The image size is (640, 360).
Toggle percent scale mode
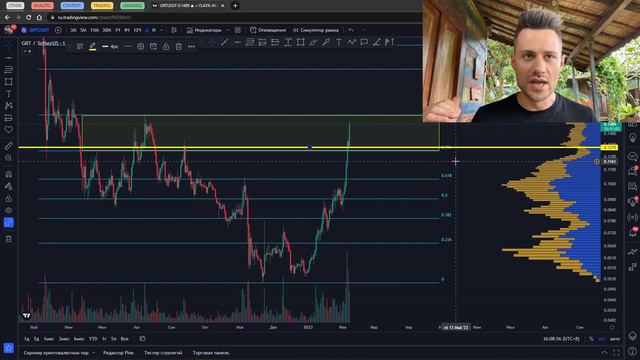pos(591,339)
